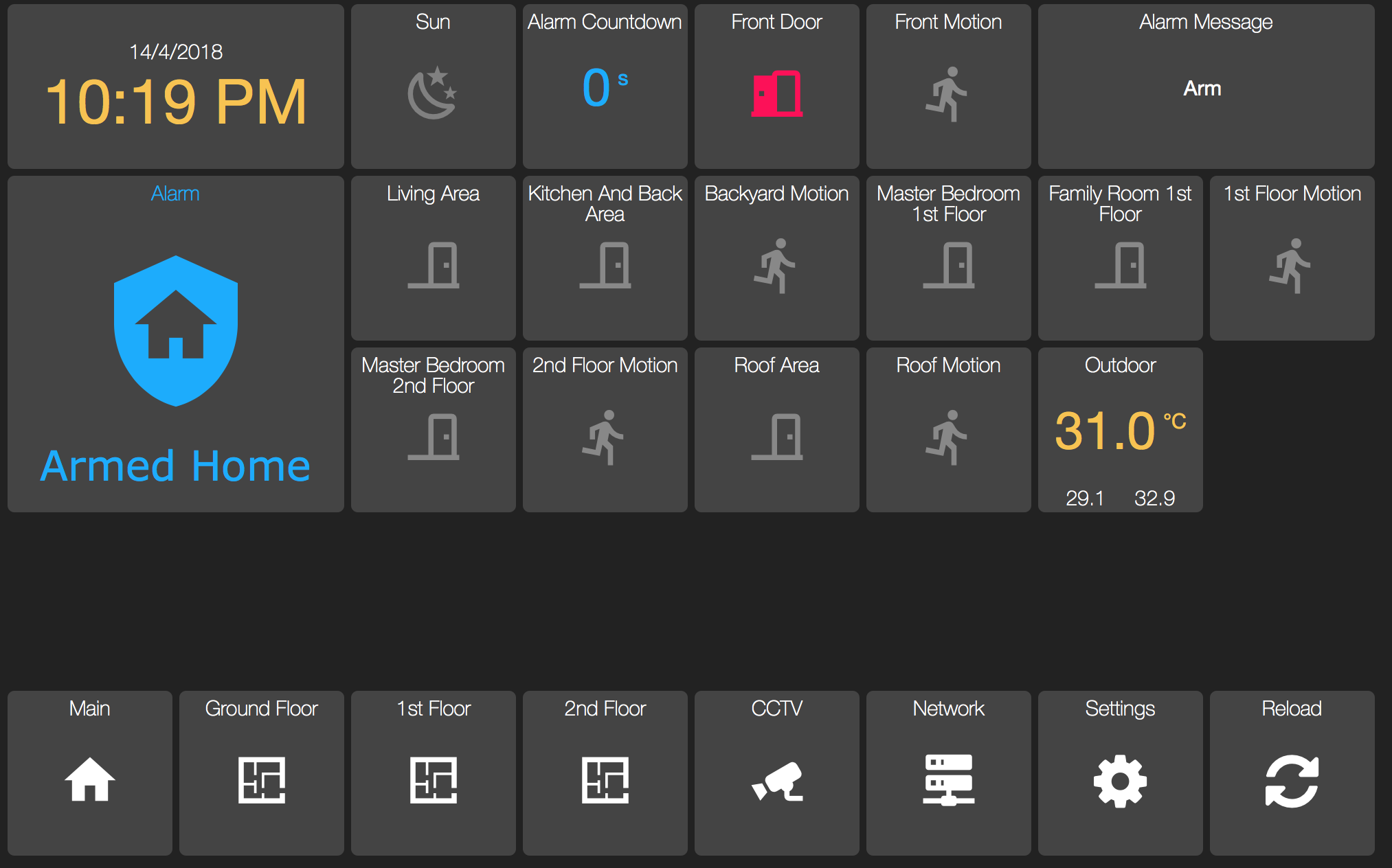Click the Alarm Countdown 0 seconds value

(x=597, y=88)
